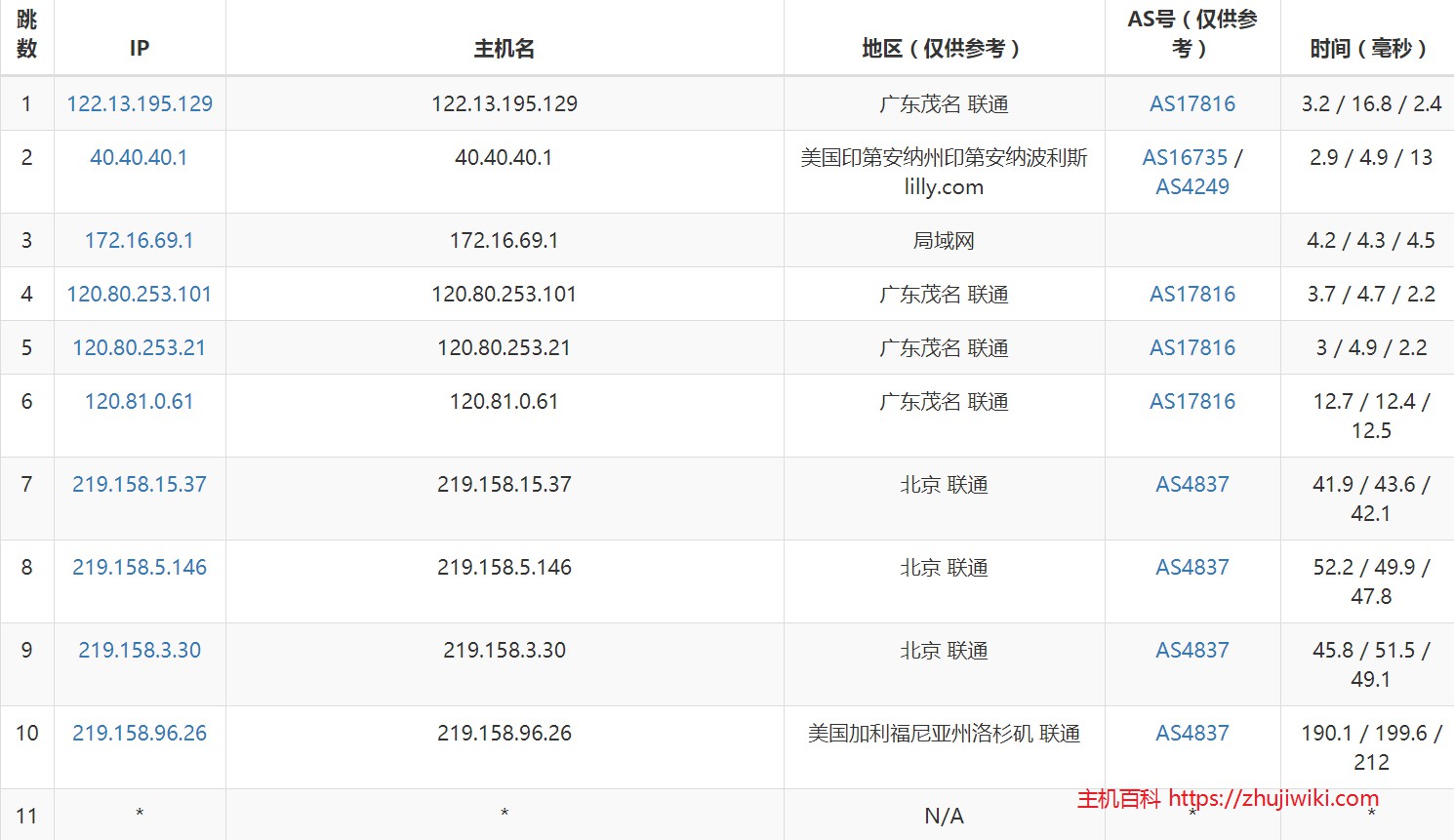
Task: Select hostname cell 120.80.253.101
Action: pyautogui.click(x=505, y=294)
